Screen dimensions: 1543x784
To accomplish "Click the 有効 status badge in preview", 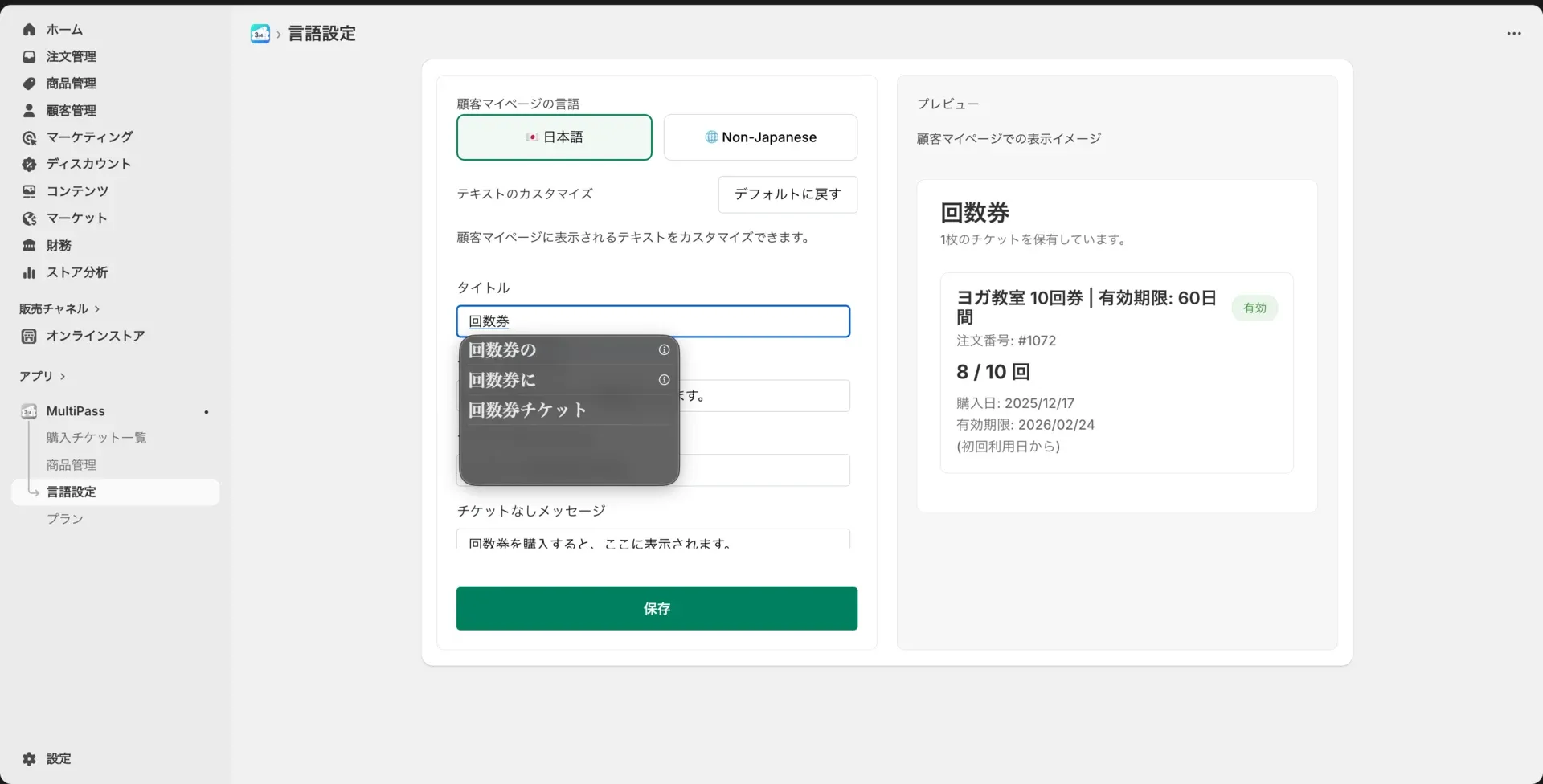I will point(1254,308).
